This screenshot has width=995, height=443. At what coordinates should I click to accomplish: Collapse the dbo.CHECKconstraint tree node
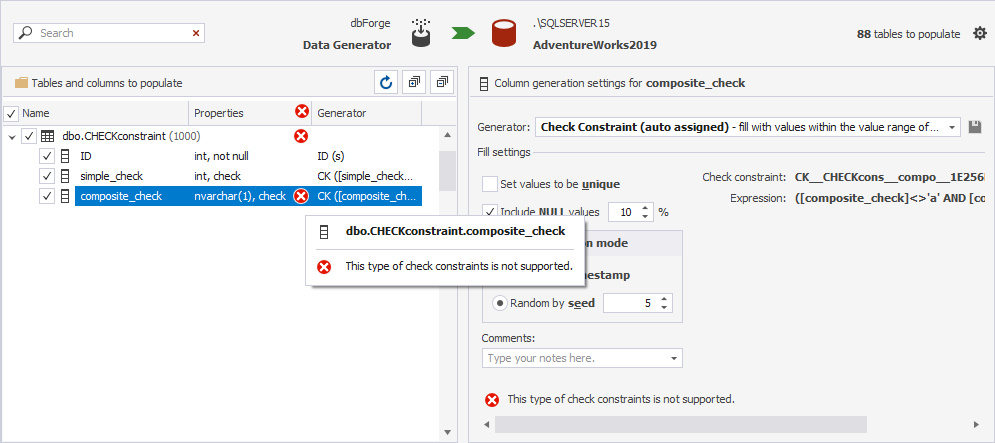[x=12, y=136]
